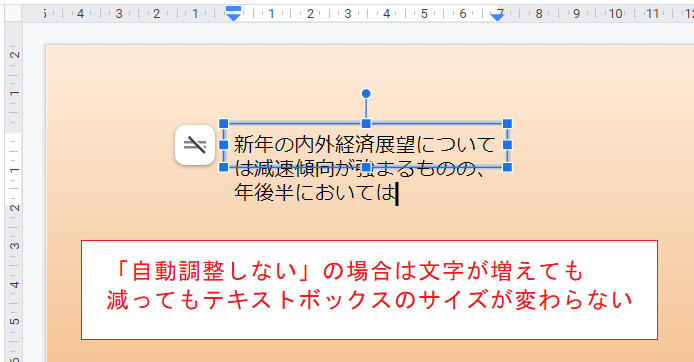
Task: Click text line 'は減速傾向が強まるものの、'
Action: [x=360, y=169]
